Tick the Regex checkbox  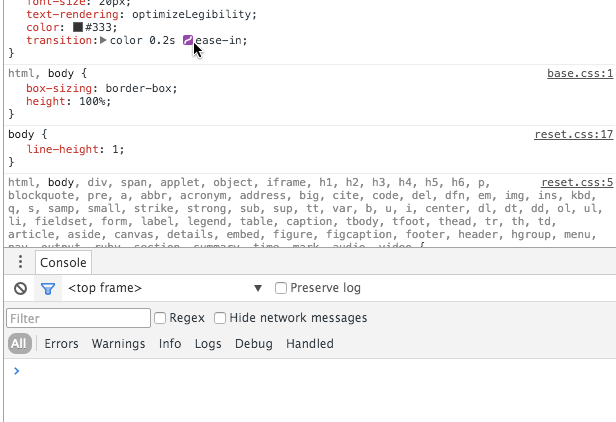[x=160, y=318]
